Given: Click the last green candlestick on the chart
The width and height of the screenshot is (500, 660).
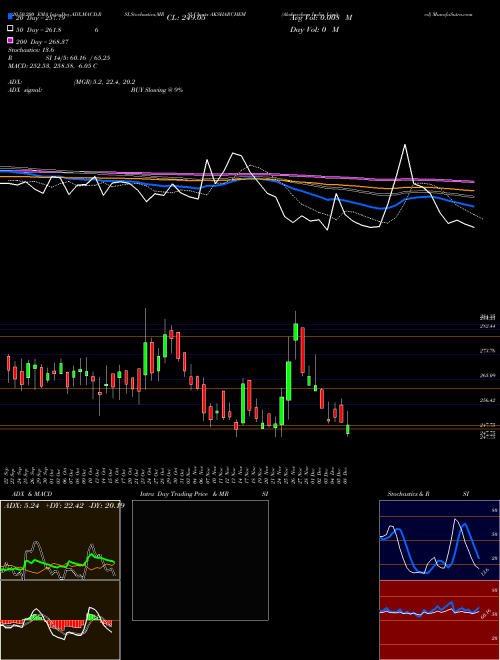Looking at the screenshot, I should pos(348,429).
